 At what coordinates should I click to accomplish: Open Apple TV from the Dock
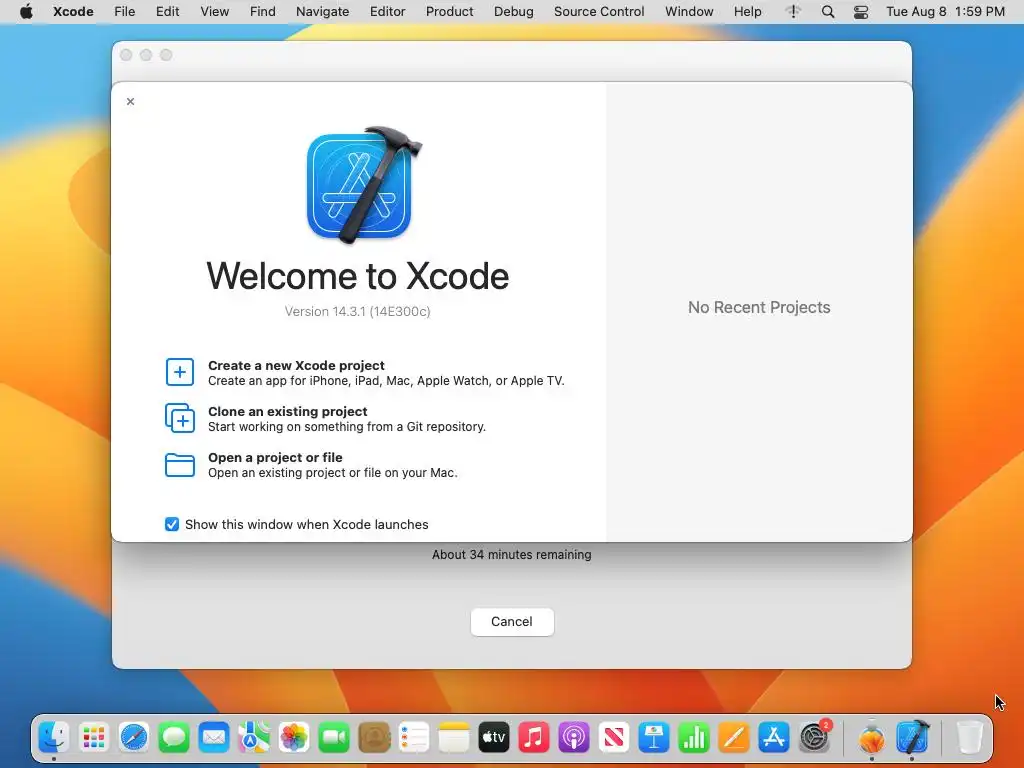[494, 738]
